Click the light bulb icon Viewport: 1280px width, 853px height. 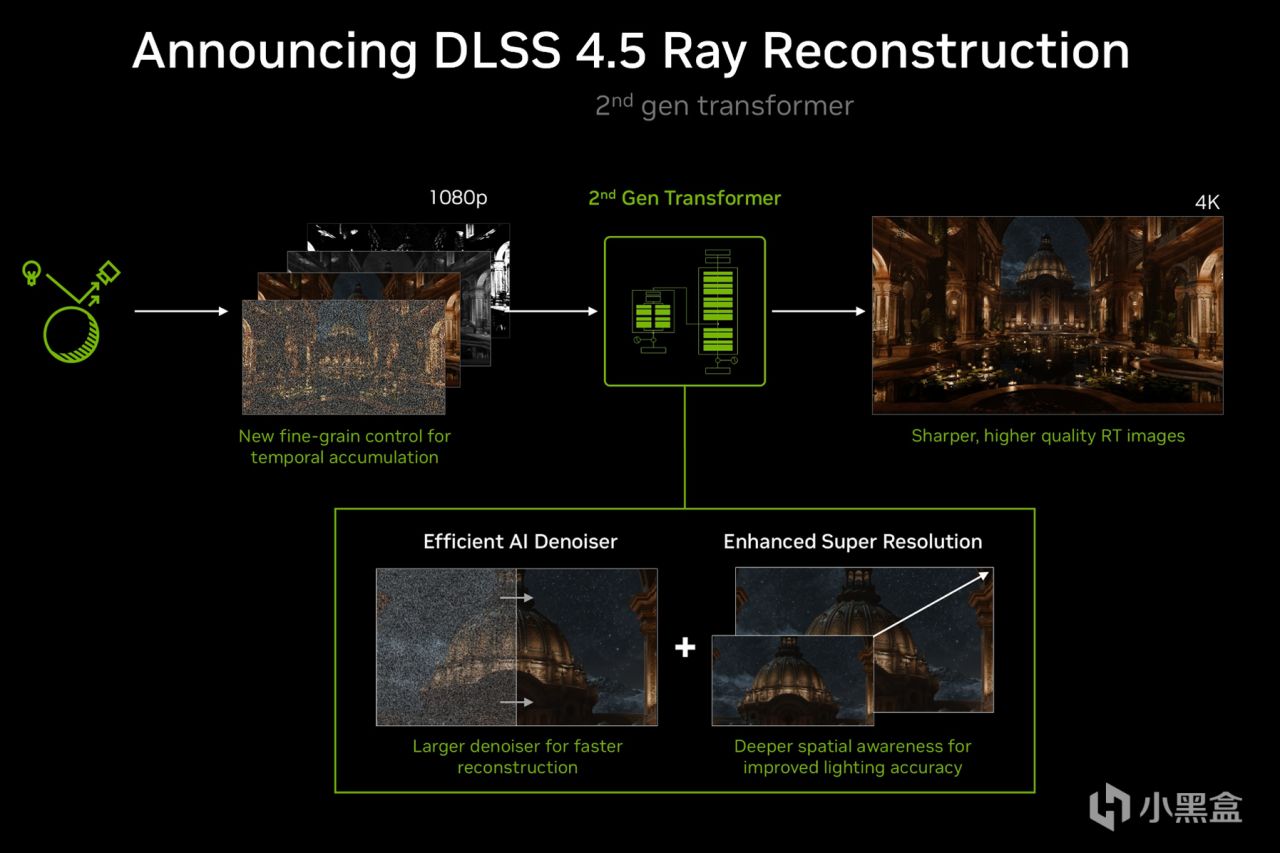(x=32, y=271)
